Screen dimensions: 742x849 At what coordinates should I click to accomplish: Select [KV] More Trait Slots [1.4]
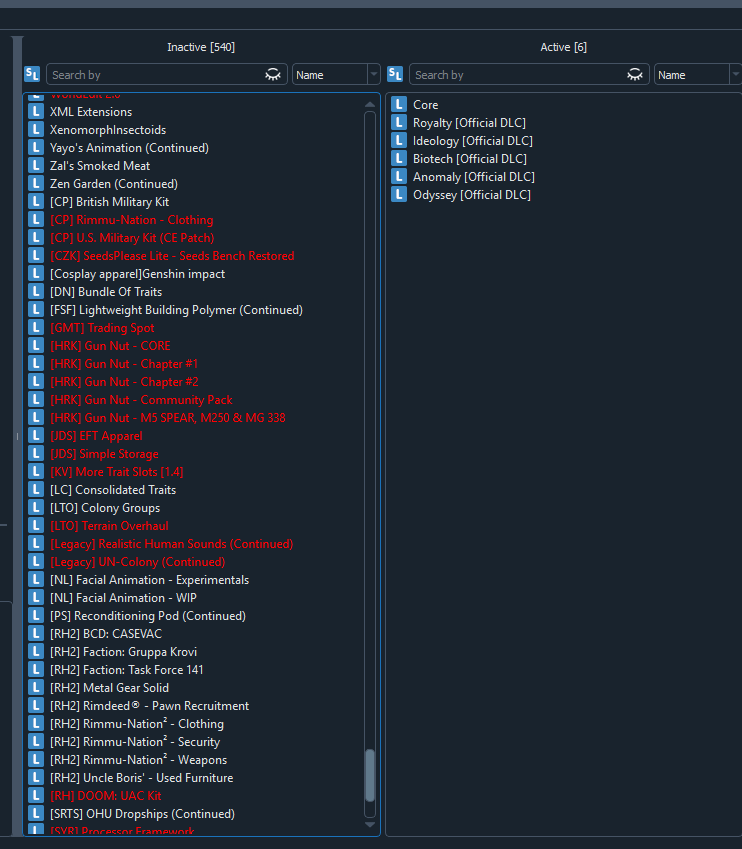[117, 472]
